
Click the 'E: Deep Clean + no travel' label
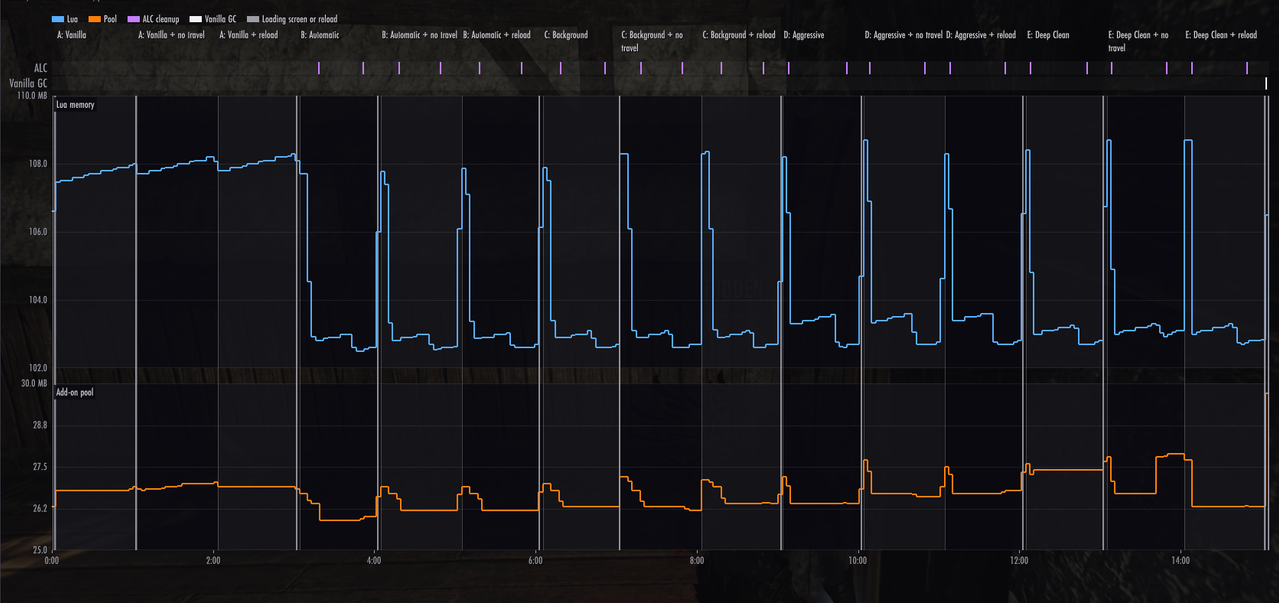tap(1139, 41)
